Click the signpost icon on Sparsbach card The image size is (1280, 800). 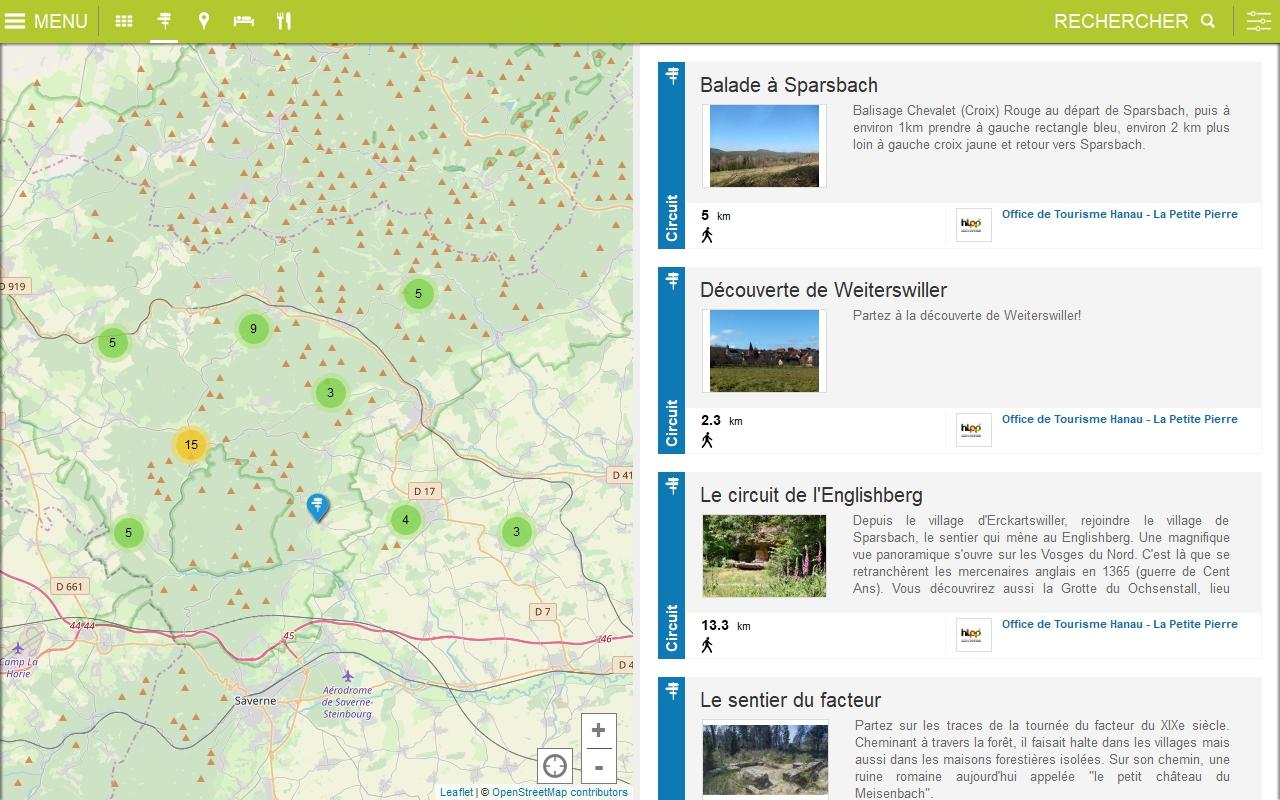672,75
